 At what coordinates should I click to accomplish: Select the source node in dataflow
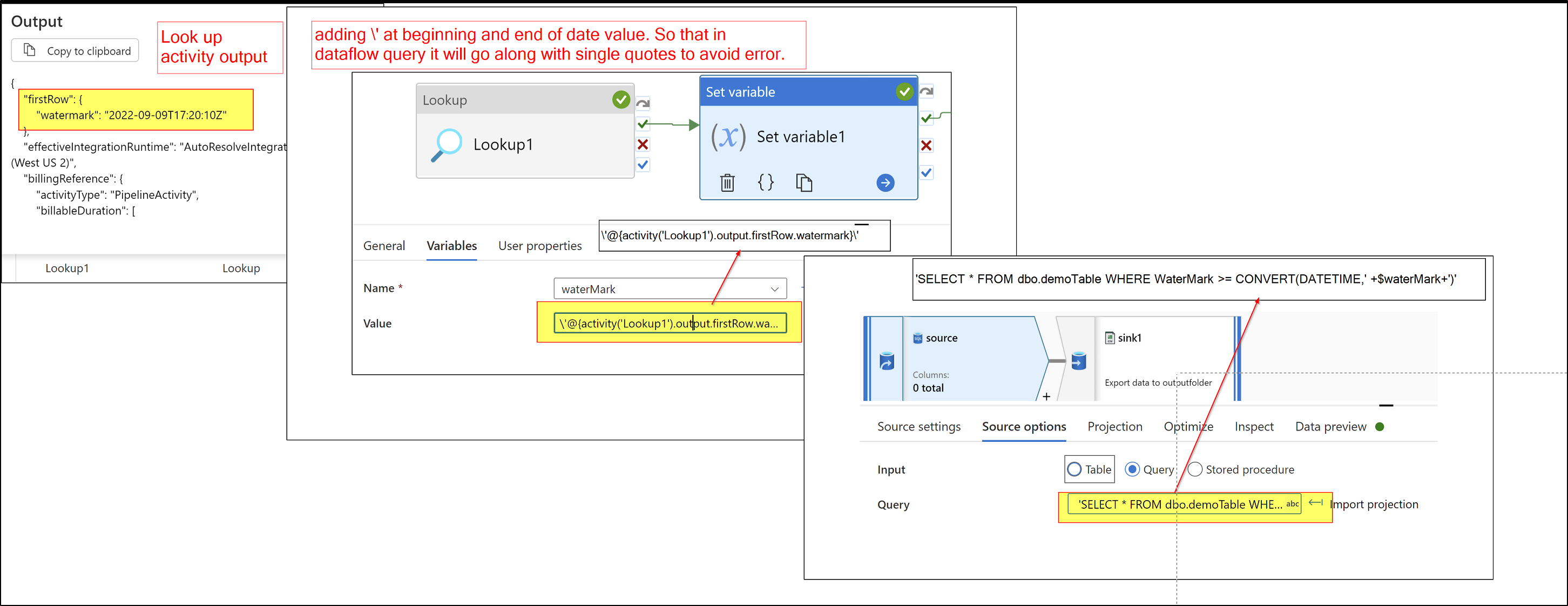coord(956,359)
